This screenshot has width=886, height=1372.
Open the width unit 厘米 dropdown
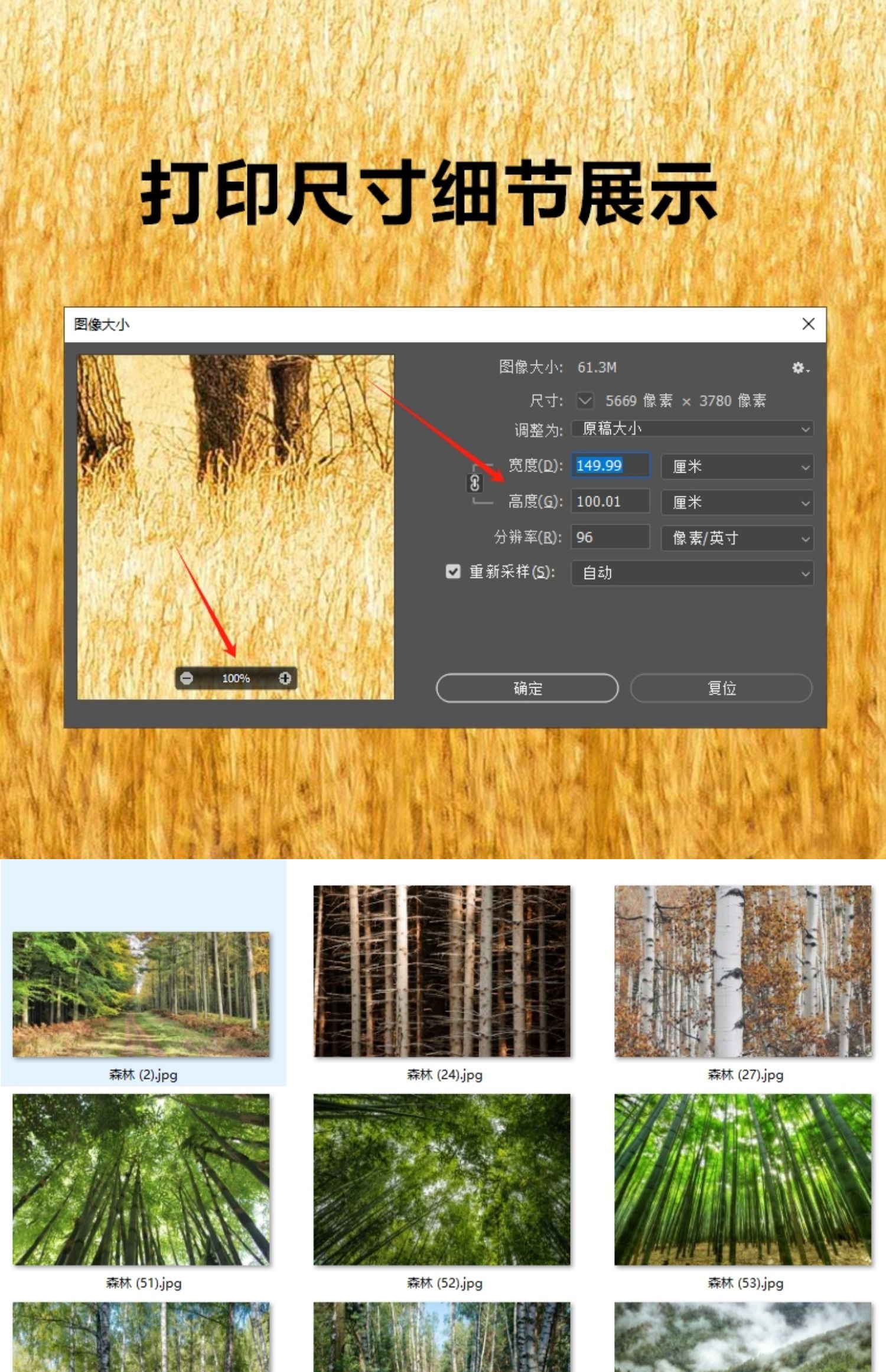(x=737, y=466)
